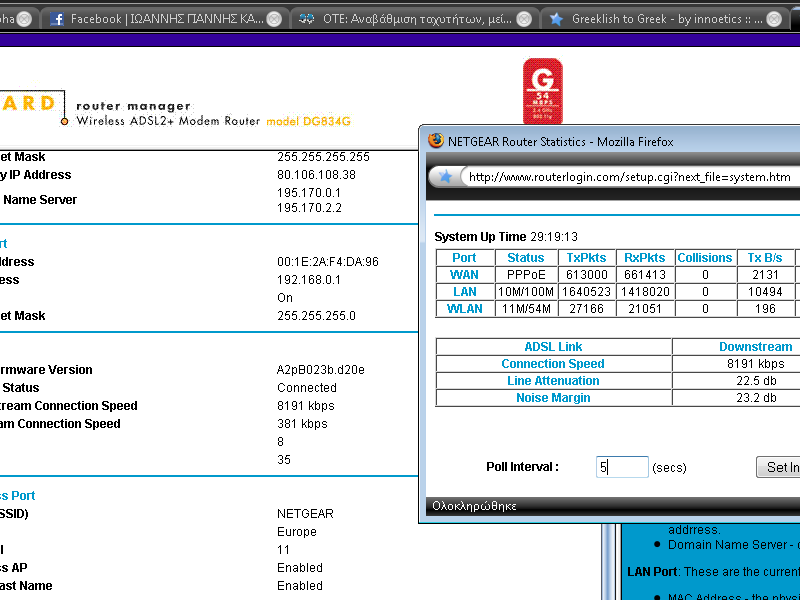Viewport: 800px width, 600px height.
Task: Click the firmware version A2pB023b.d20e
Action: tap(320, 369)
